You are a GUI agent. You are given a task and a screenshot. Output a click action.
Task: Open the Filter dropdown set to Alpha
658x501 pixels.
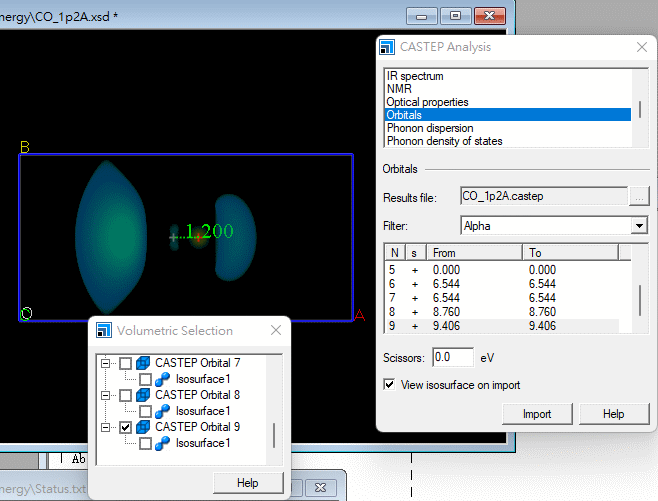pyautogui.click(x=640, y=226)
